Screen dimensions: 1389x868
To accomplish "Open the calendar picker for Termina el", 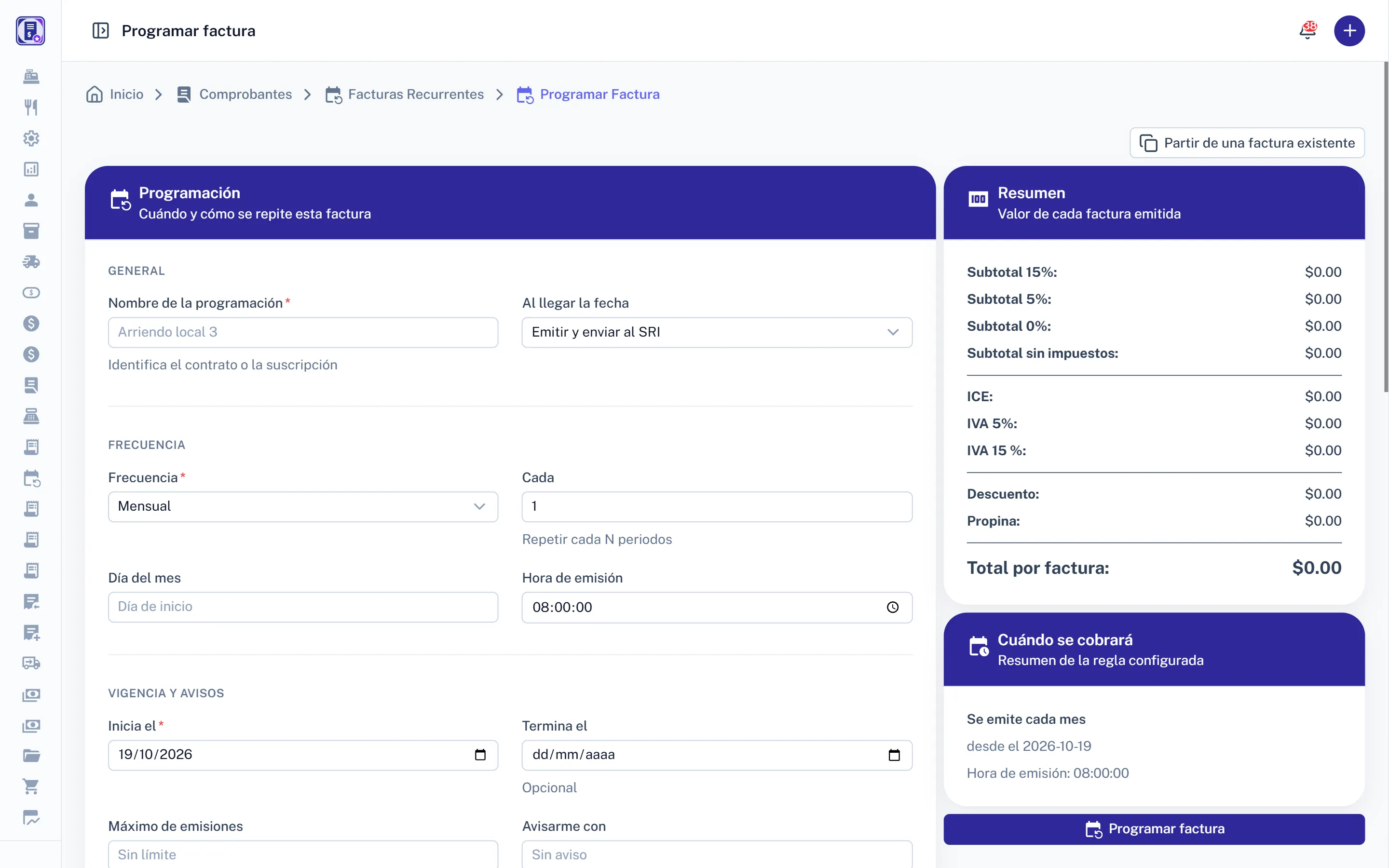I will 894,755.
